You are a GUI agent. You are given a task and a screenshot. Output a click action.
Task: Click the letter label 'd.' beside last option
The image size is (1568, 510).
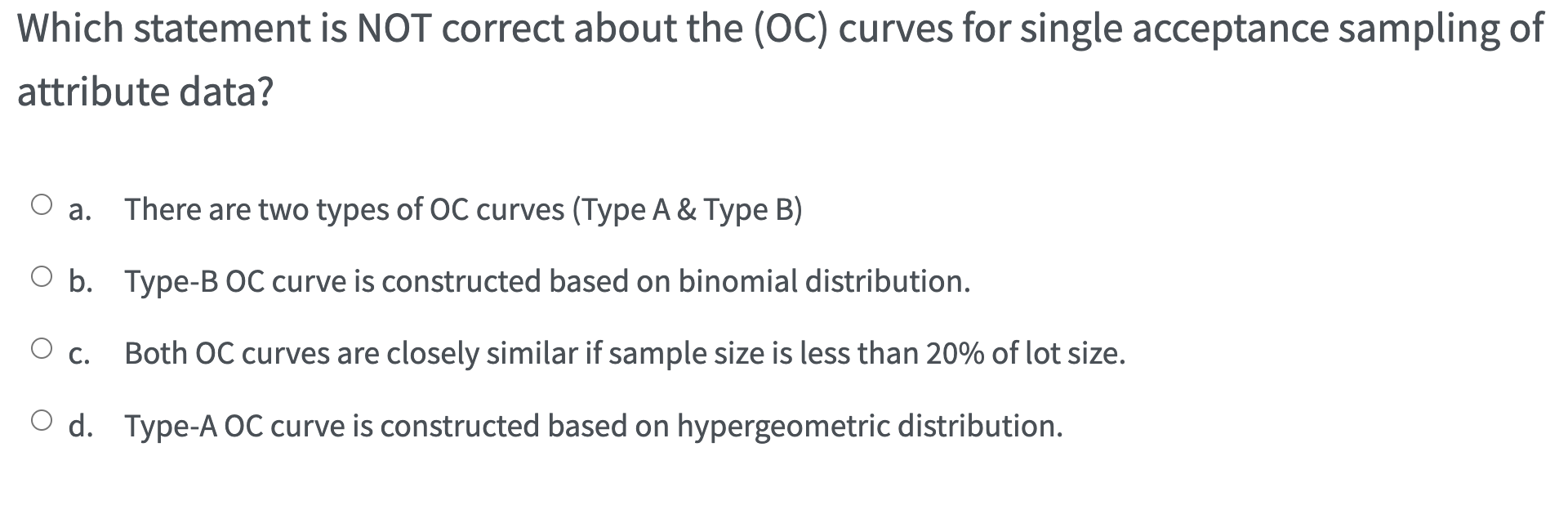[x=79, y=425]
